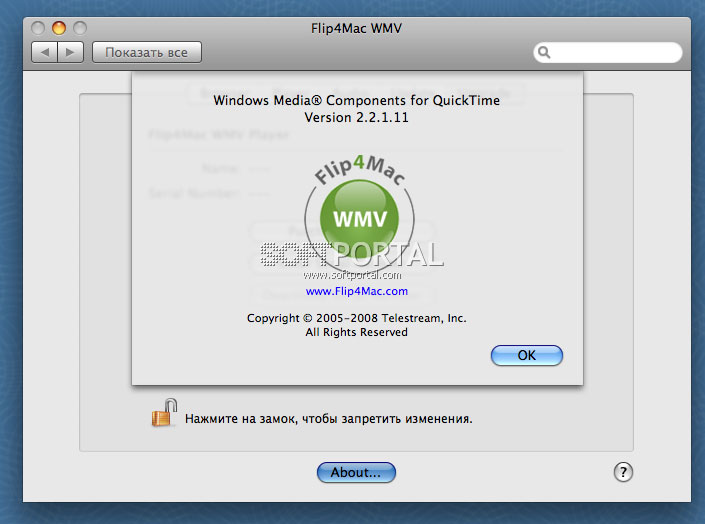Click the padlock icon to prevent changes

click(x=164, y=413)
